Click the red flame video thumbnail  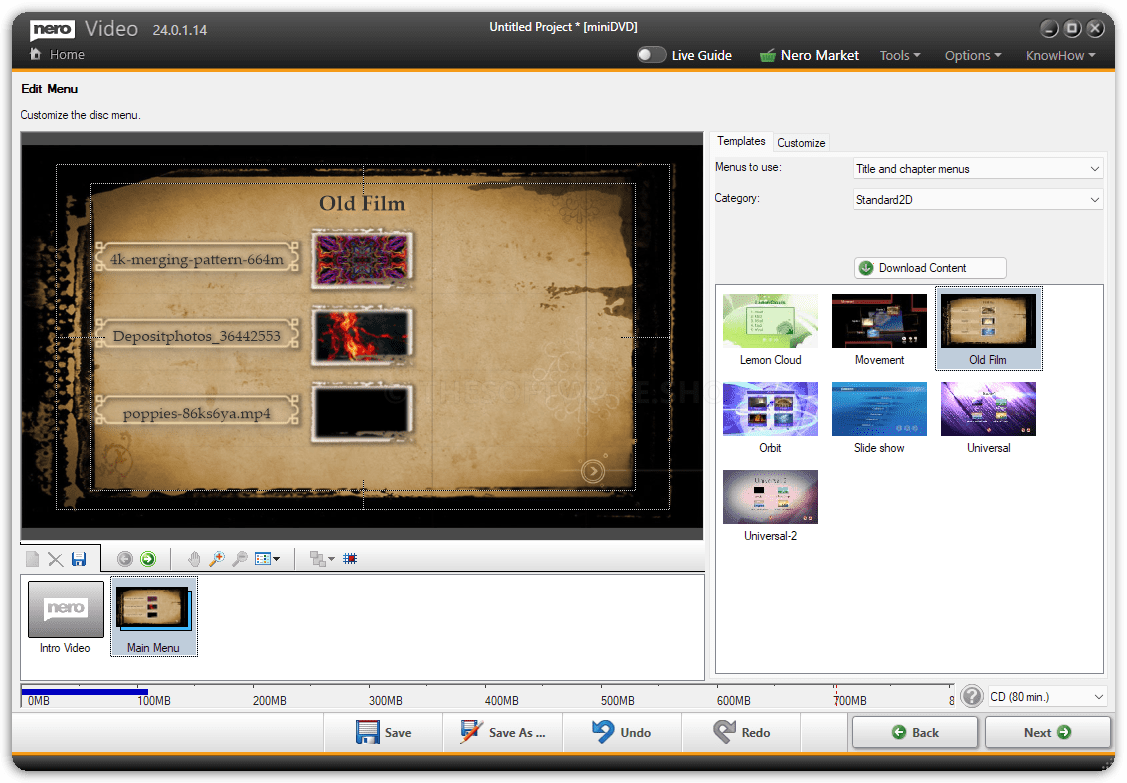pos(362,336)
